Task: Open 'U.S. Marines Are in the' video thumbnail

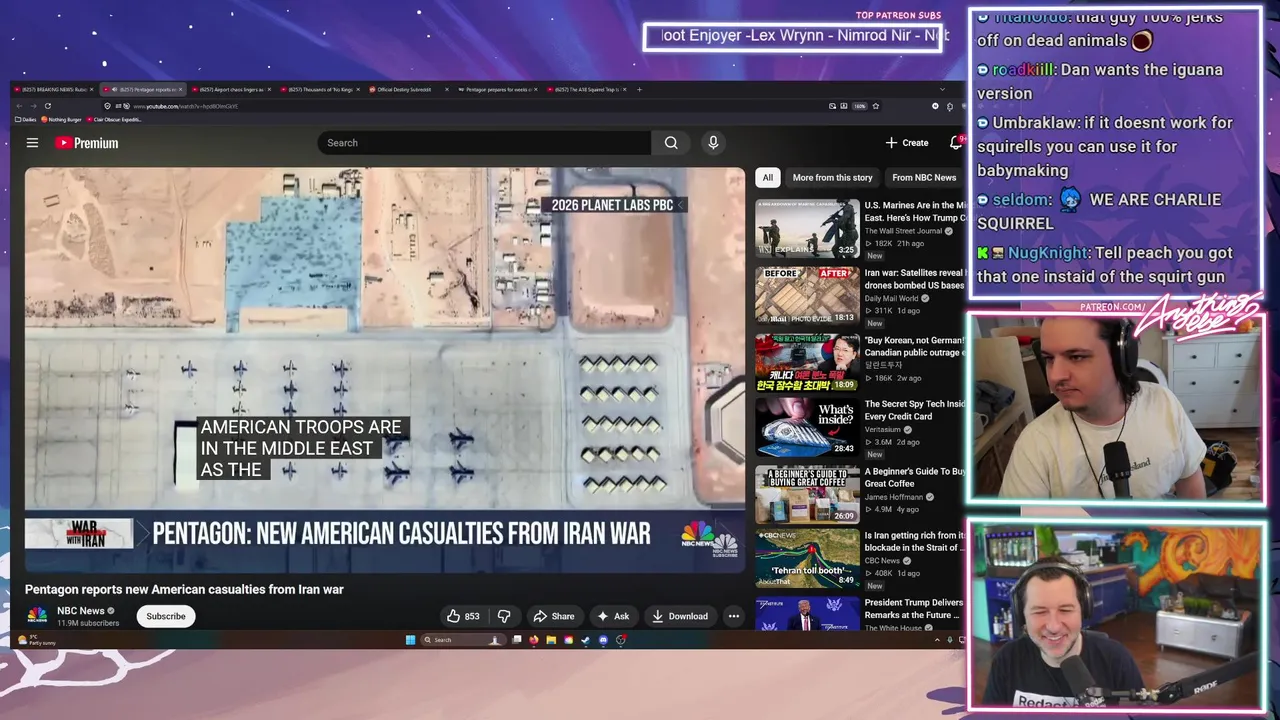Action: coord(807,228)
